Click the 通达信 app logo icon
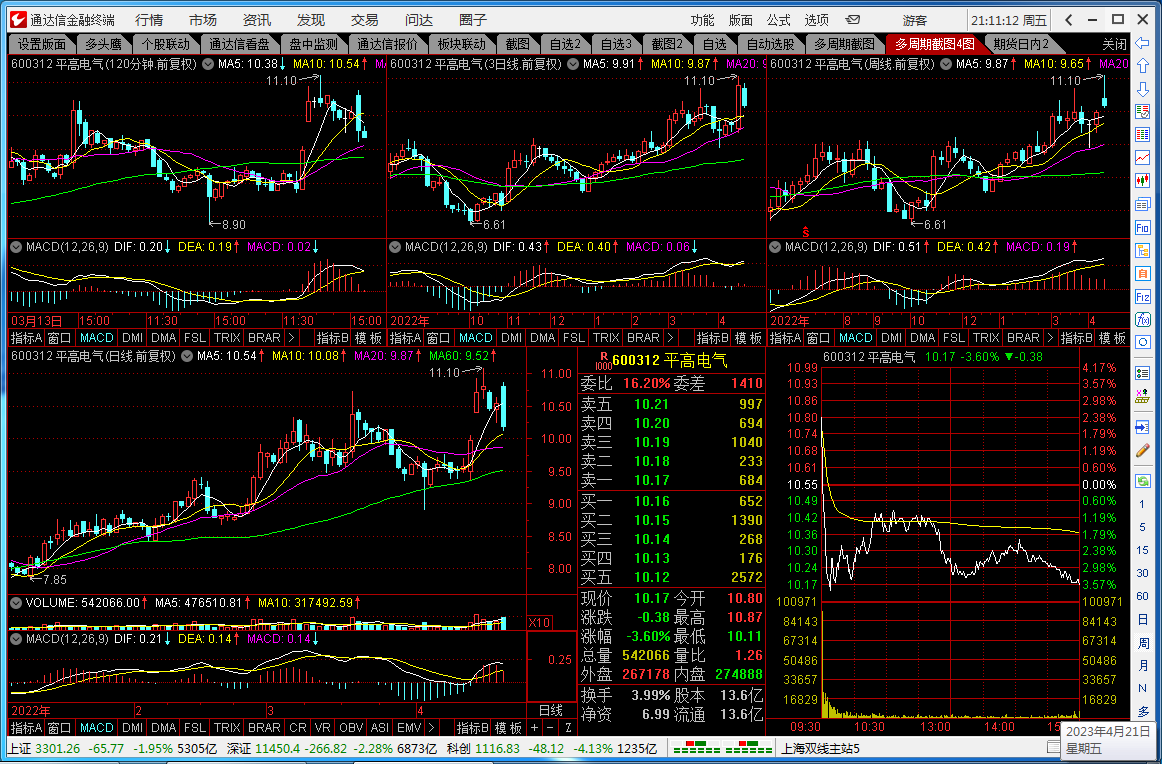The width and height of the screenshot is (1162, 764). (x=18, y=19)
